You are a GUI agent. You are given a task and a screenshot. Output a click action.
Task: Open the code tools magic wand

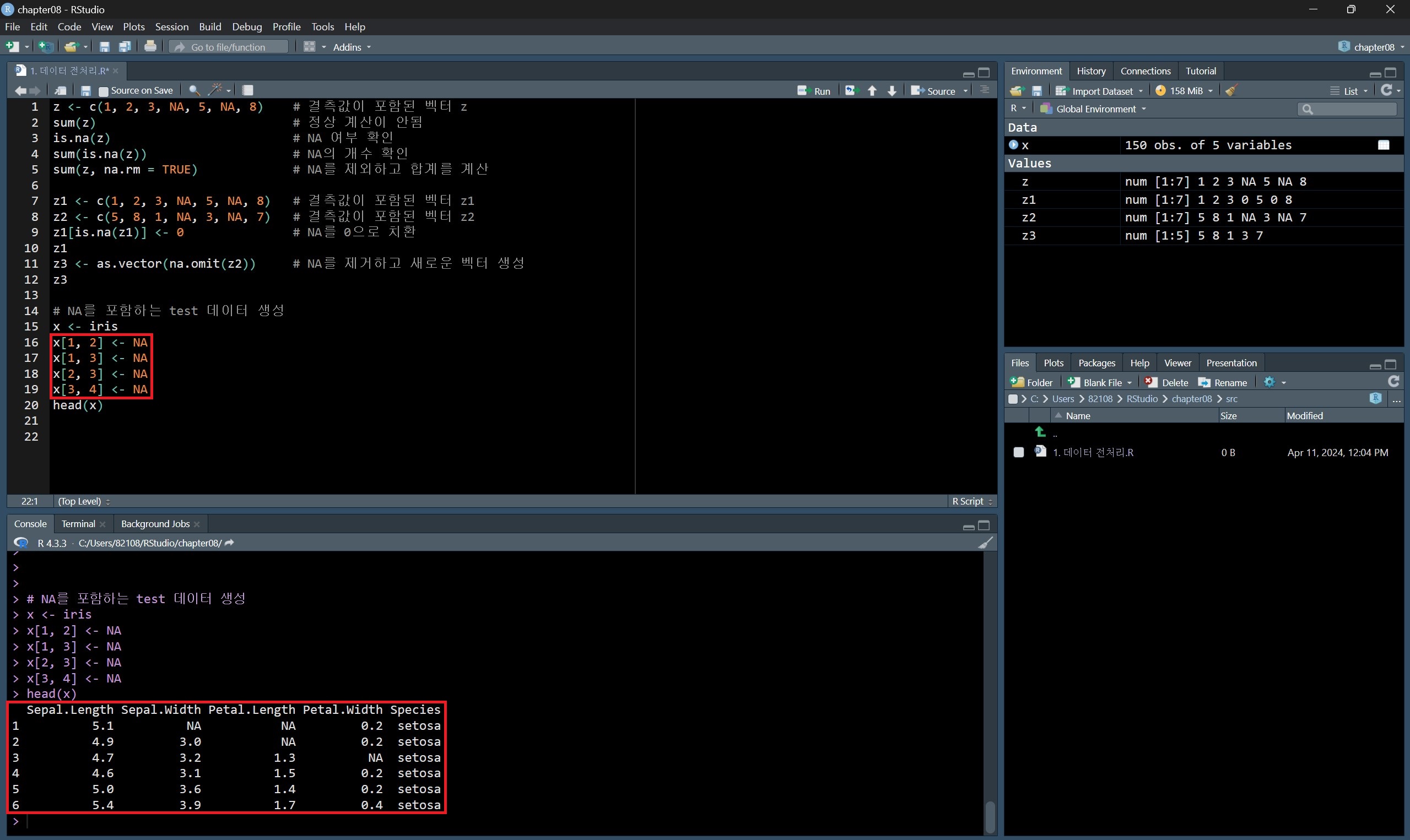pyautogui.click(x=215, y=90)
